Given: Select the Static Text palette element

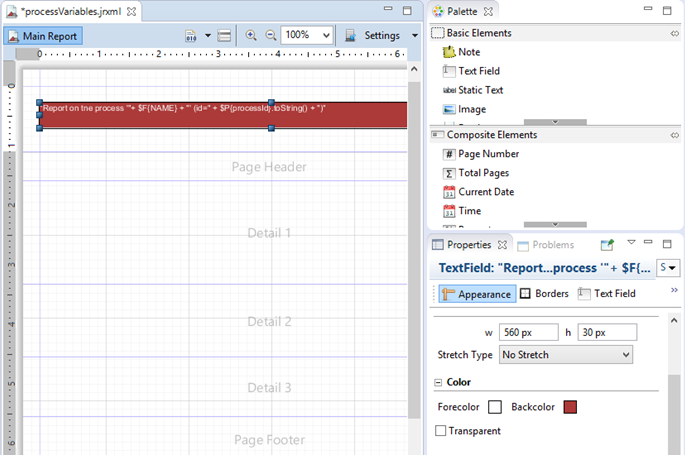Looking at the screenshot, I should [x=480, y=90].
